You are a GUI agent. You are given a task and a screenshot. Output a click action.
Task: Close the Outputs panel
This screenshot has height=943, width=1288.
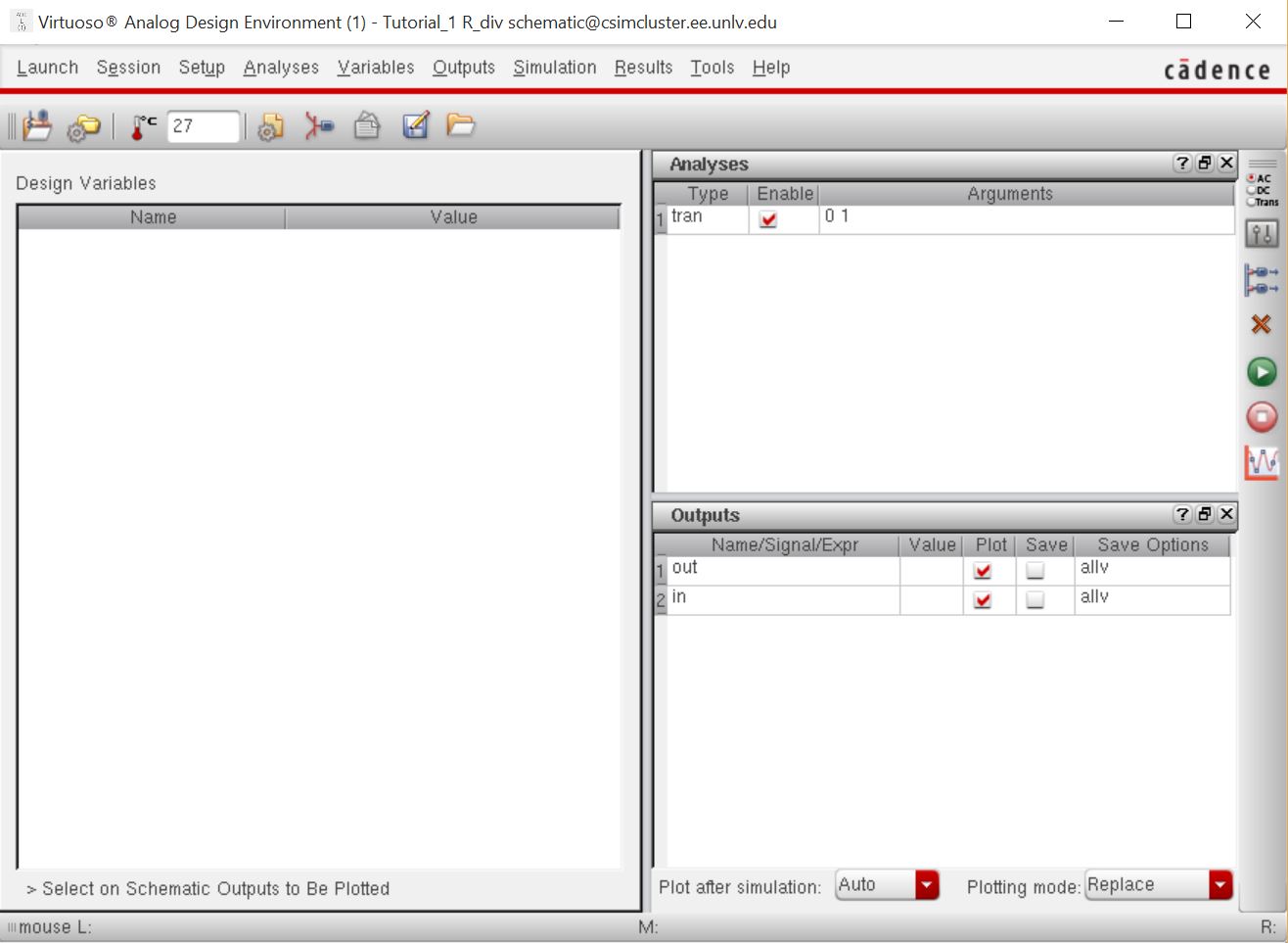(x=1227, y=514)
